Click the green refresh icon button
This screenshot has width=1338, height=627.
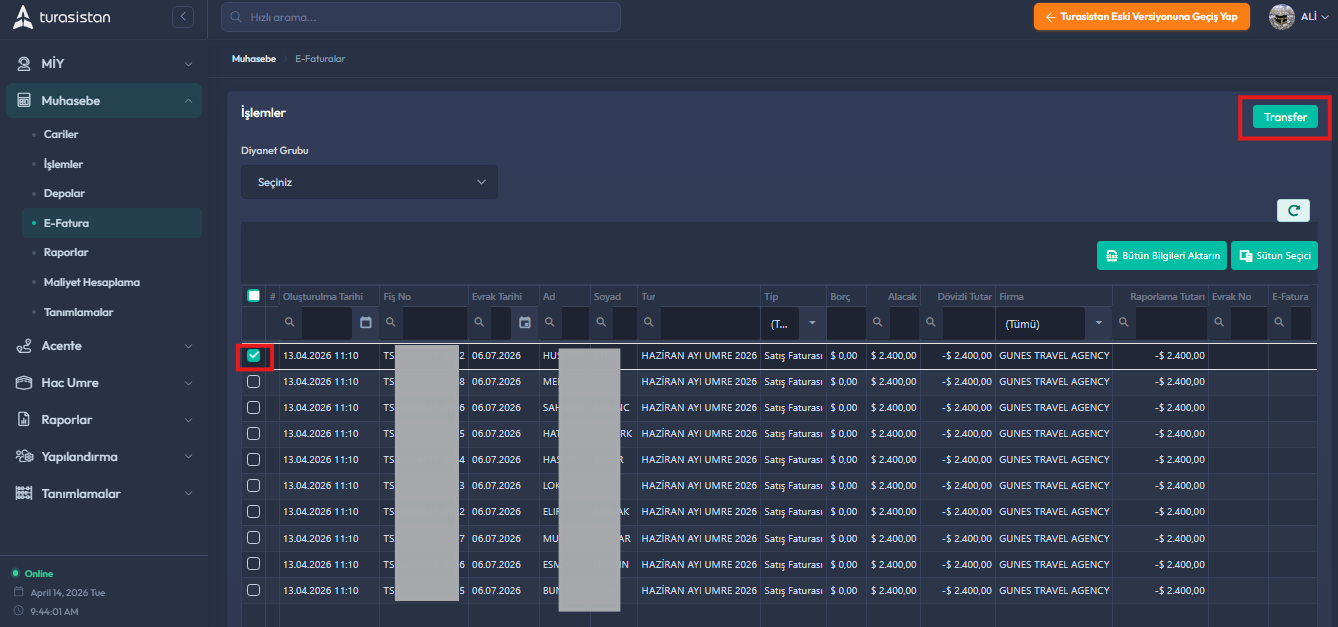pyautogui.click(x=1293, y=210)
